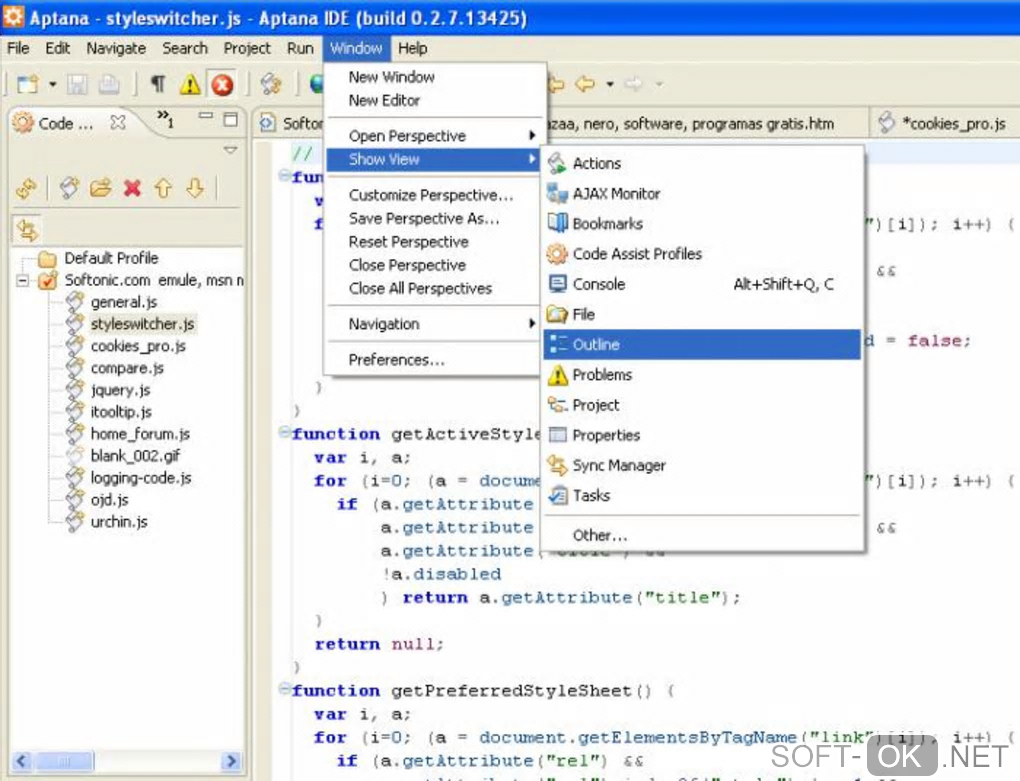Show the Sync Manager view
Screen dimensions: 1020x781
[x=702, y=466]
